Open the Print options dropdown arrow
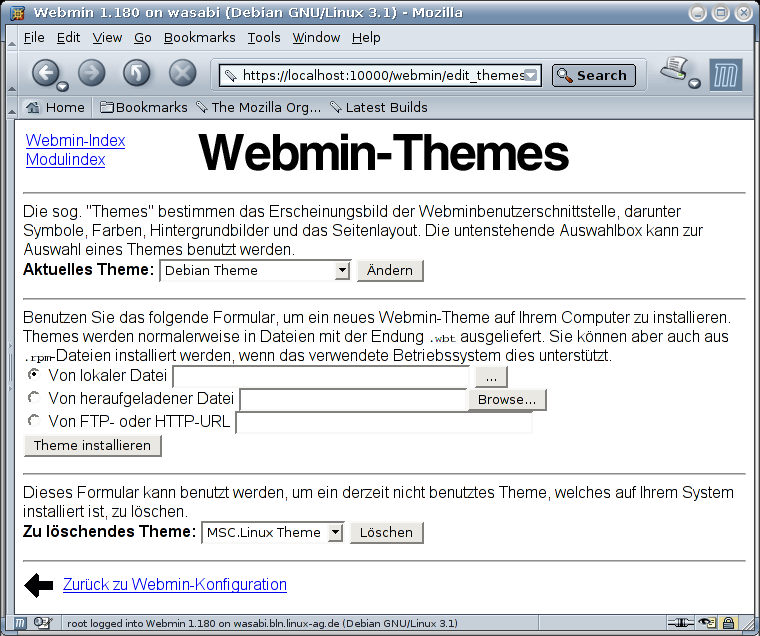 click(695, 83)
